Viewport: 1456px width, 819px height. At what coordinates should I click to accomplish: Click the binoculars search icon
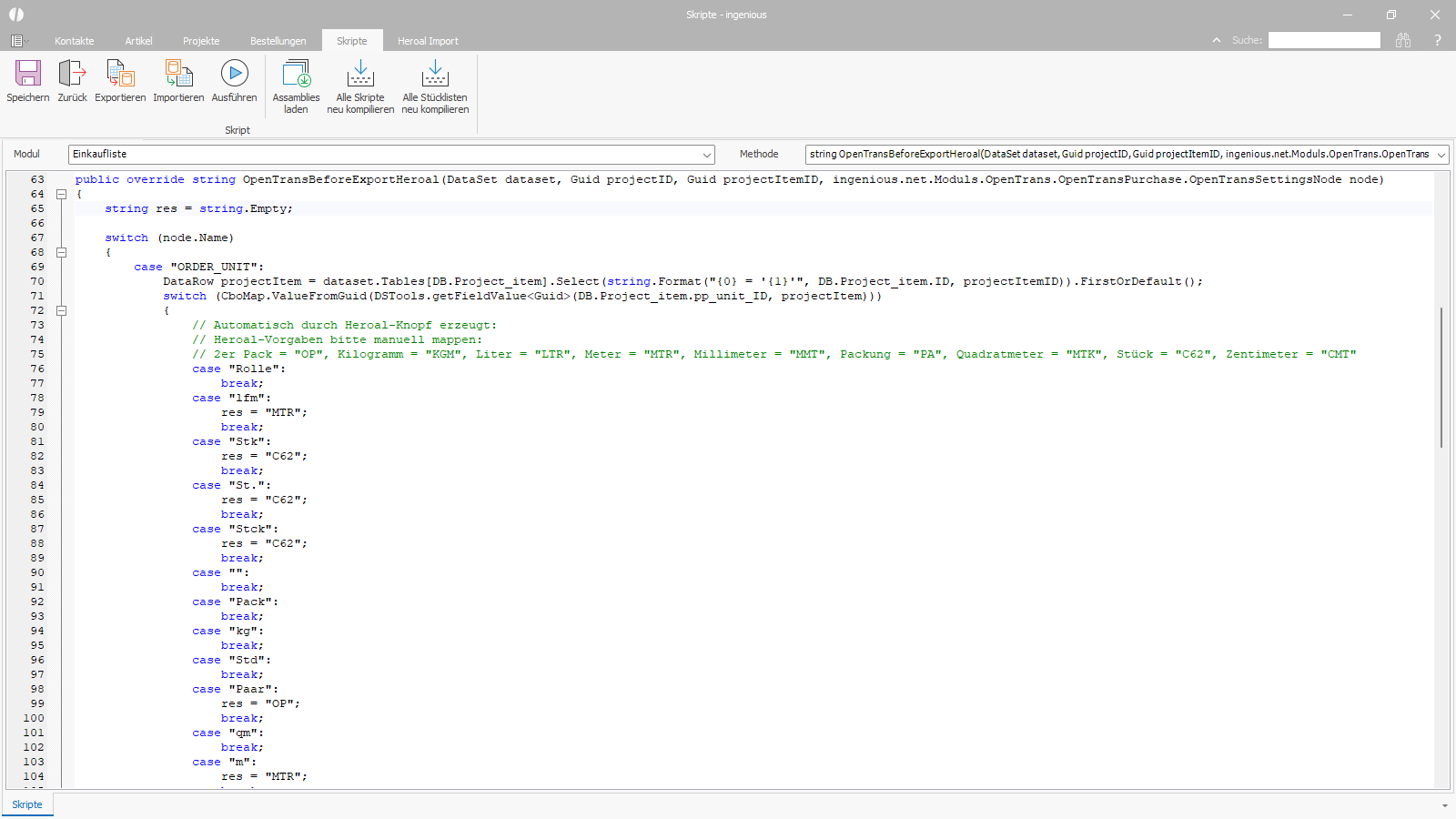coord(1403,40)
